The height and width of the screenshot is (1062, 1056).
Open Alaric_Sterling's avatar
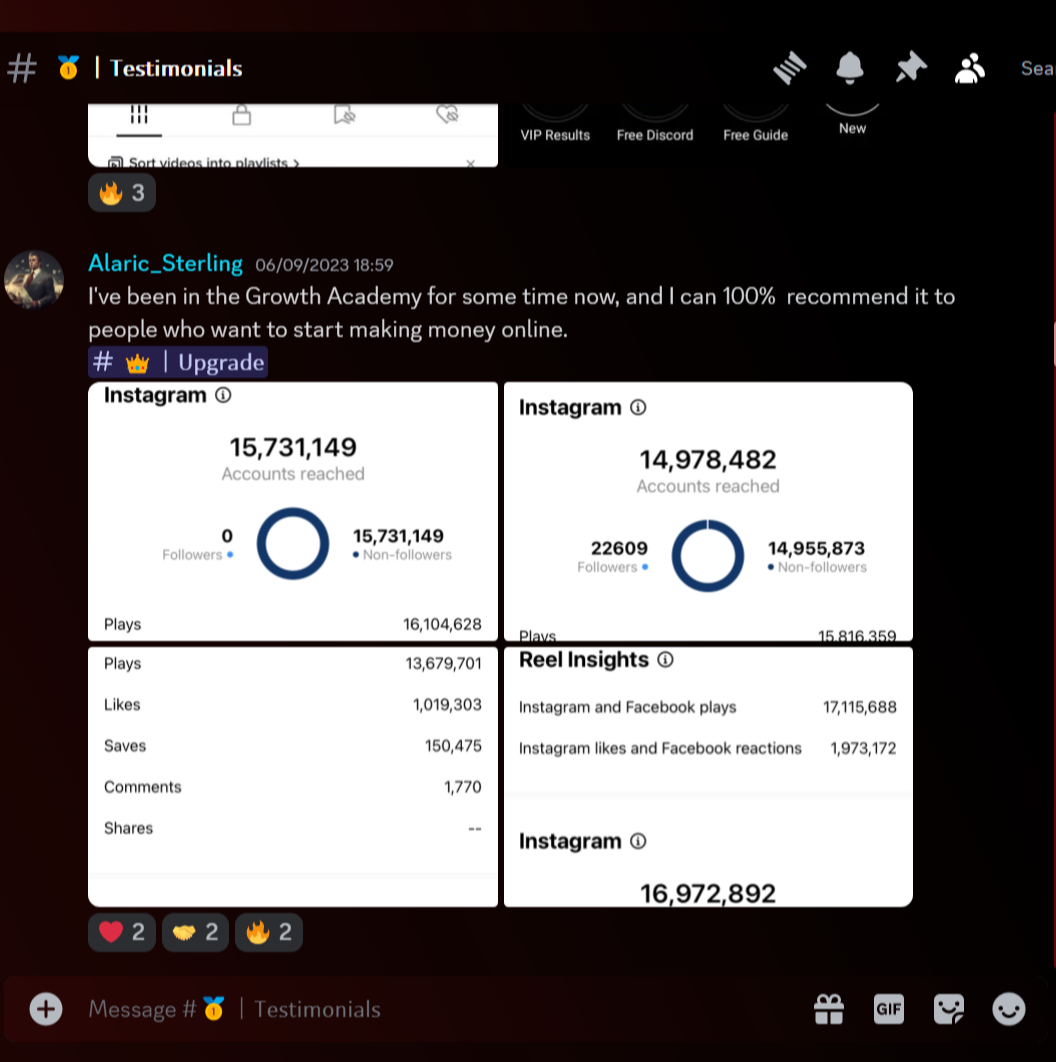pos(34,280)
